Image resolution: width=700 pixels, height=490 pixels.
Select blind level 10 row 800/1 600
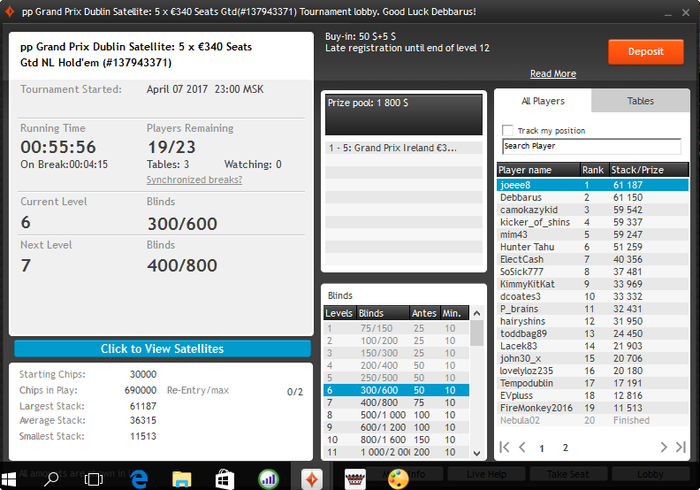pyautogui.click(x=396, y=440)
